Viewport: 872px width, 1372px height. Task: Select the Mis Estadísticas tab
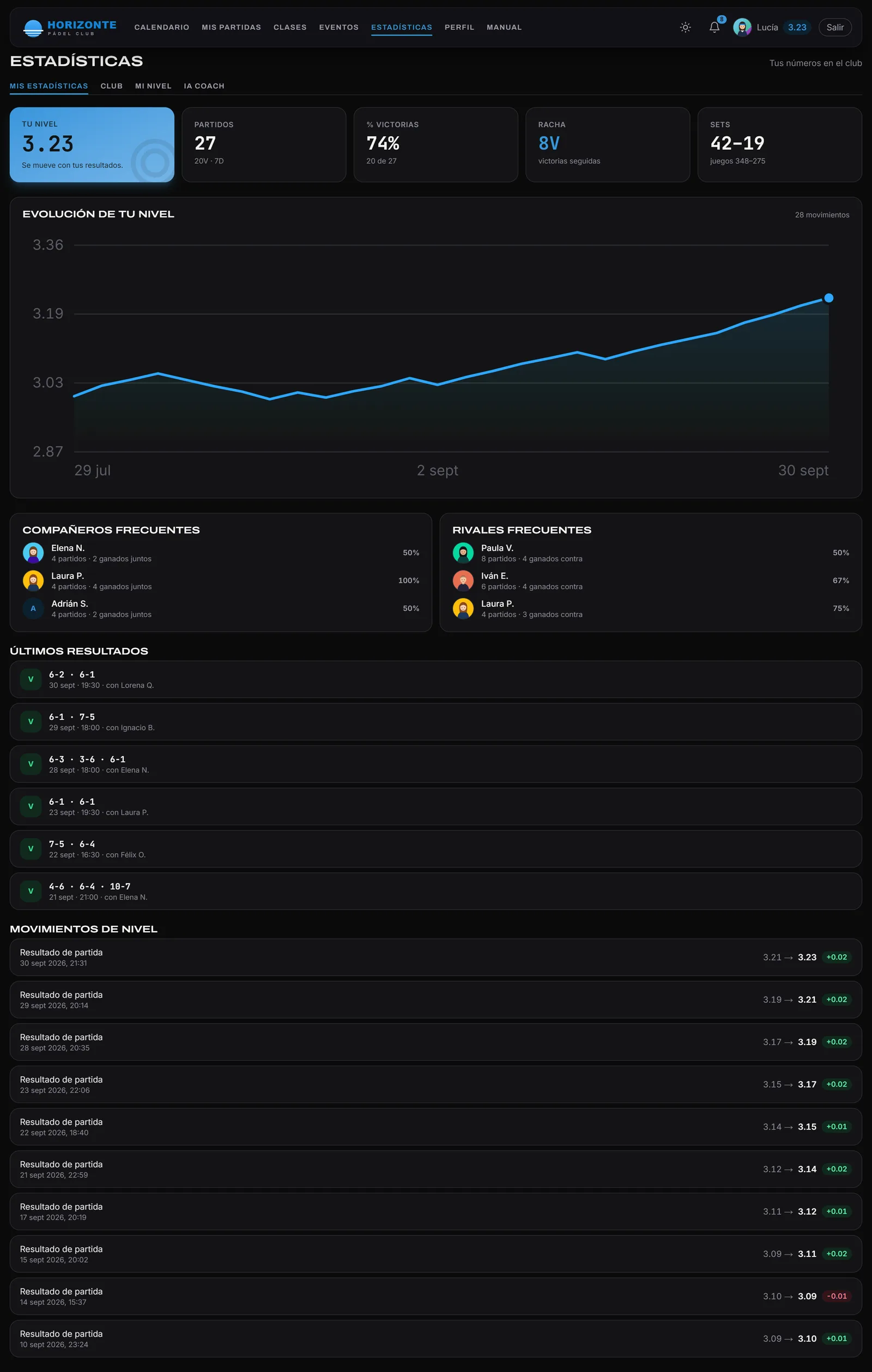pos(49,86)
